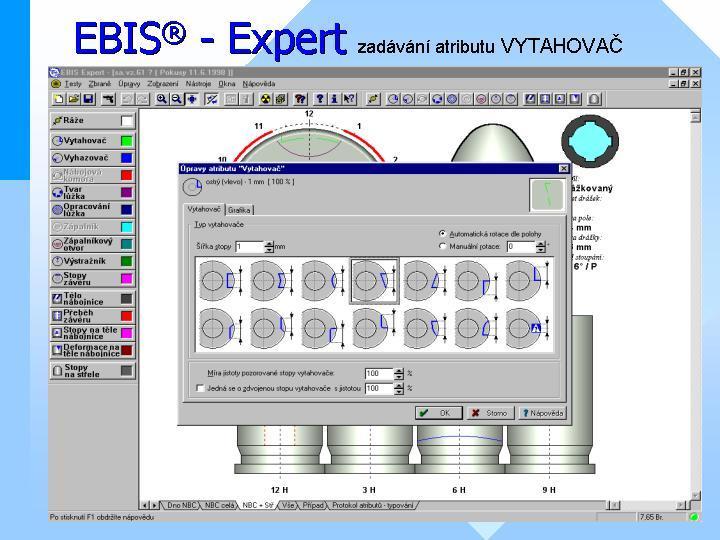Screen dimensions: 720x540
Task: Click the magenta Stopy závěru color swatch
Action: [x=126, y=279]
